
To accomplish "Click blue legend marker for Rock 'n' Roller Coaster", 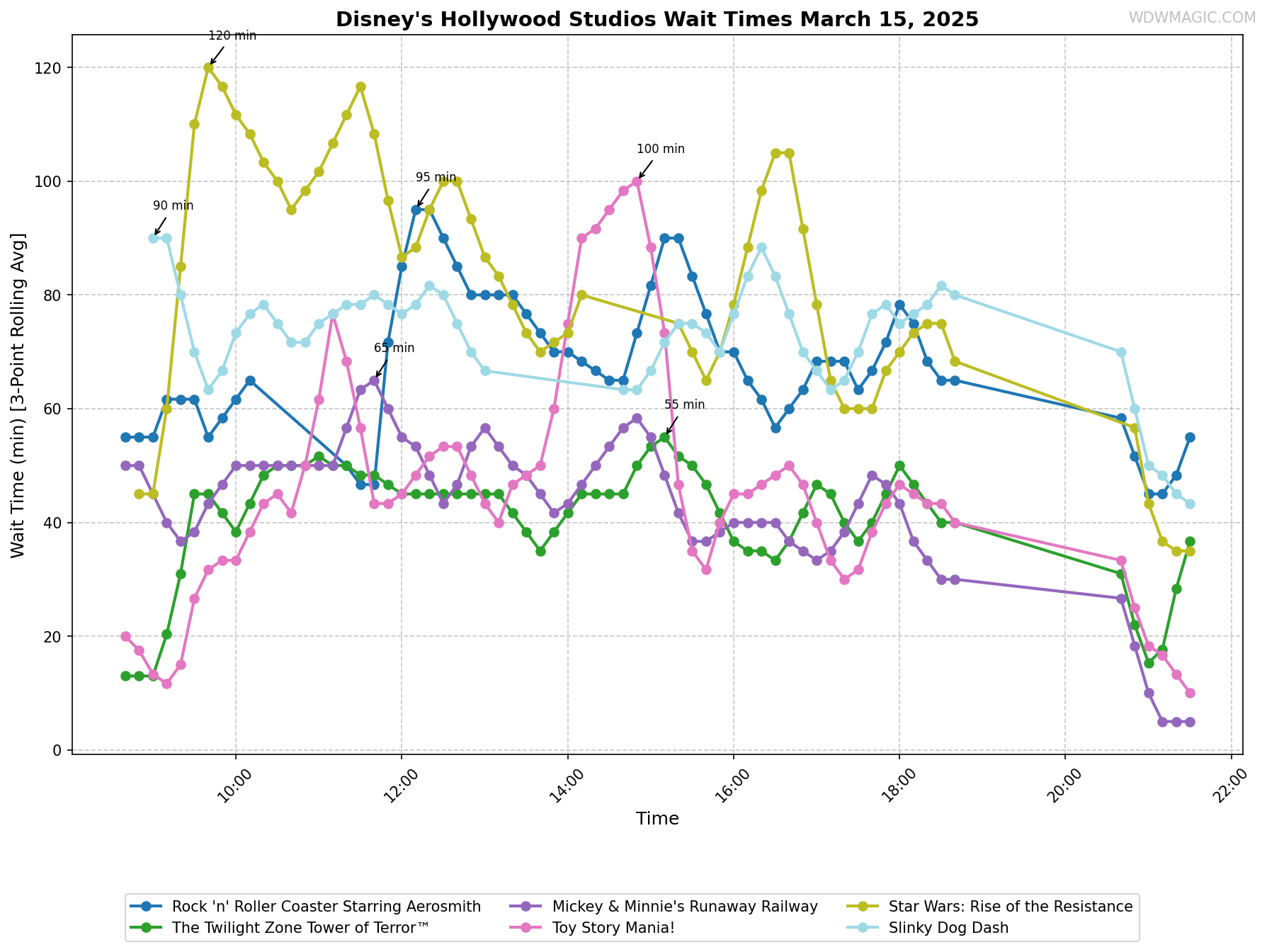I will (147, 907).
